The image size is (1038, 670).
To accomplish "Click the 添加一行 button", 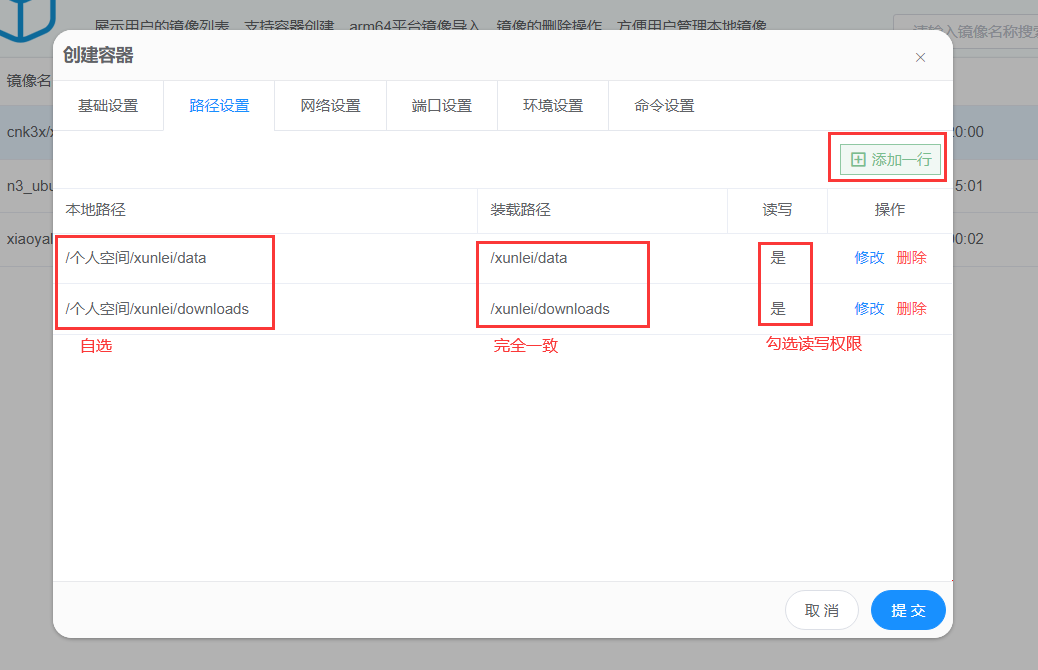I will pyautogui.click(x=890, y=160).
